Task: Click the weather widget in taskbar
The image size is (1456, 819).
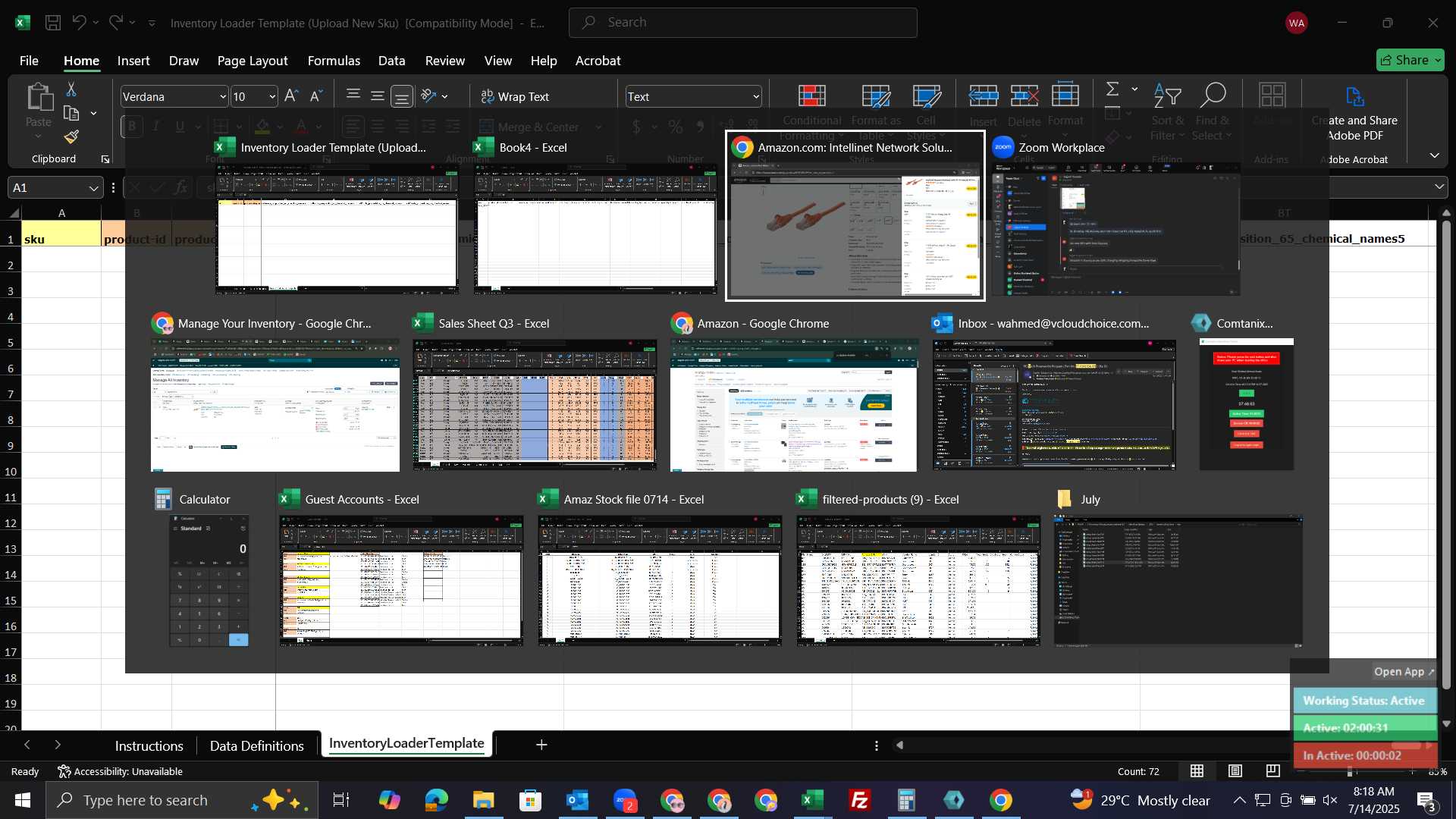Action: click(x=1140, y=800)
